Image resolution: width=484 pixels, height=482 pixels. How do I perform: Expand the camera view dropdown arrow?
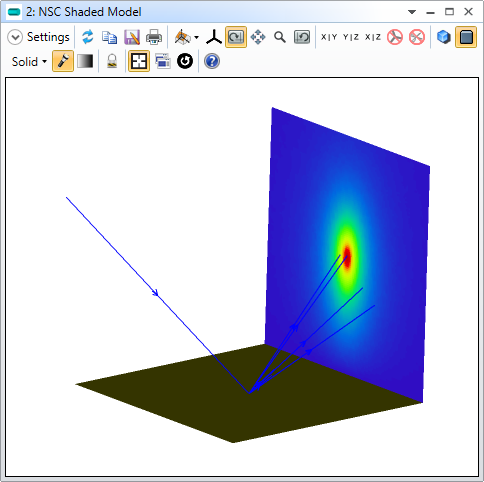196,37
